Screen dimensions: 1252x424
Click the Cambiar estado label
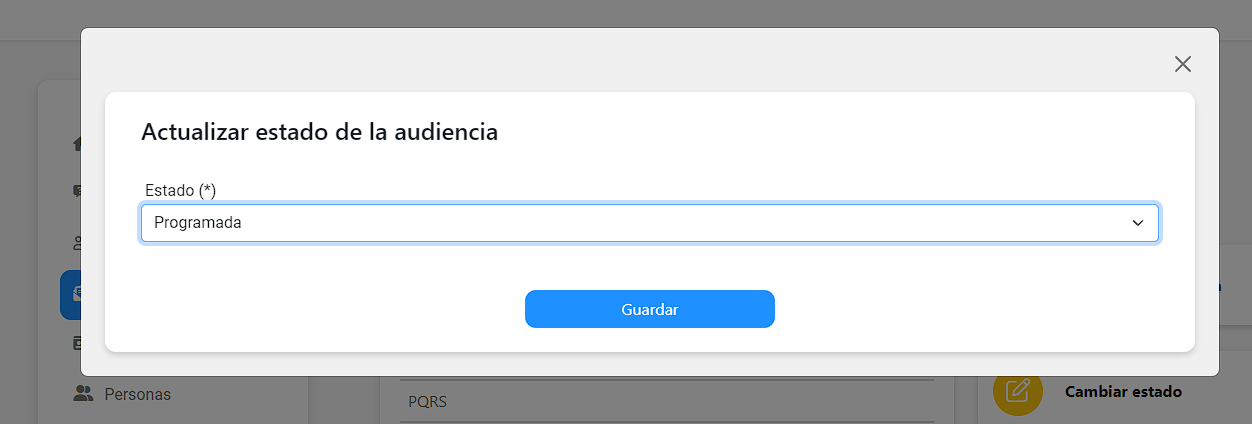(x=1124, y=391)
